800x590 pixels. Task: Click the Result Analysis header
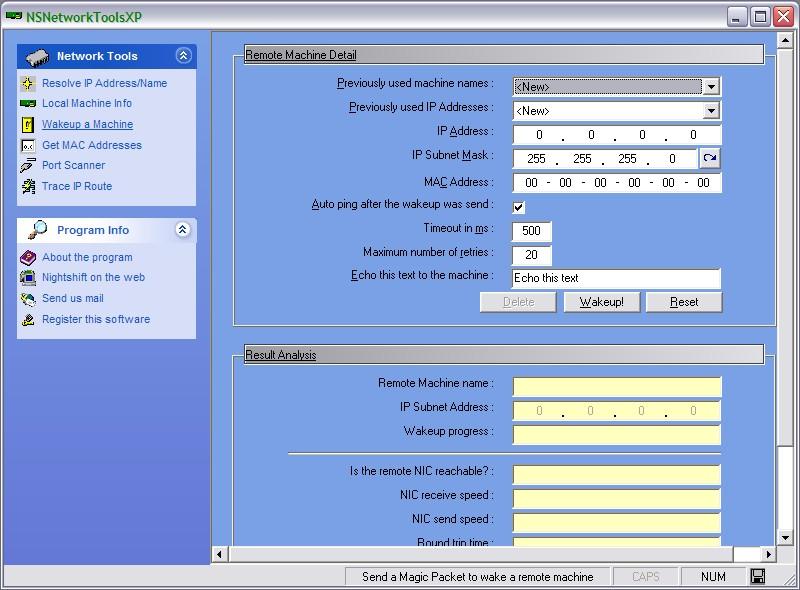coord(504,355)
